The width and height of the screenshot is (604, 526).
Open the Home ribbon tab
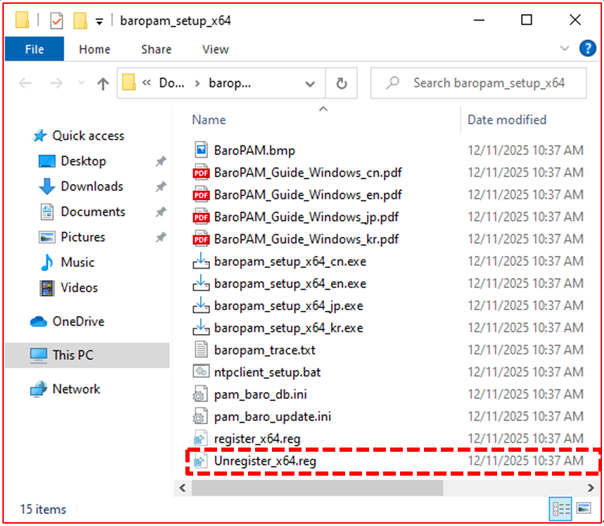click(94, 49)
